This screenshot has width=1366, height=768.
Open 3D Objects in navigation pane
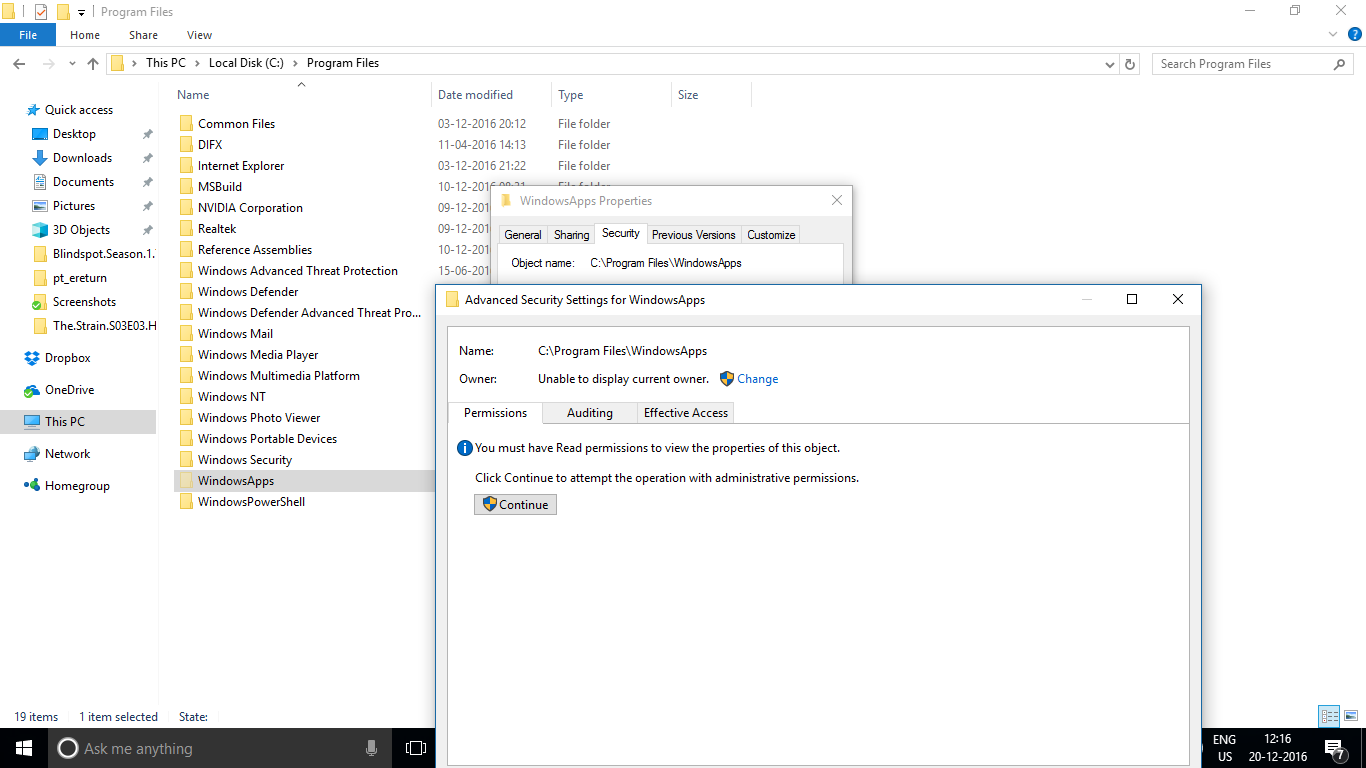[x=81, y=230]
